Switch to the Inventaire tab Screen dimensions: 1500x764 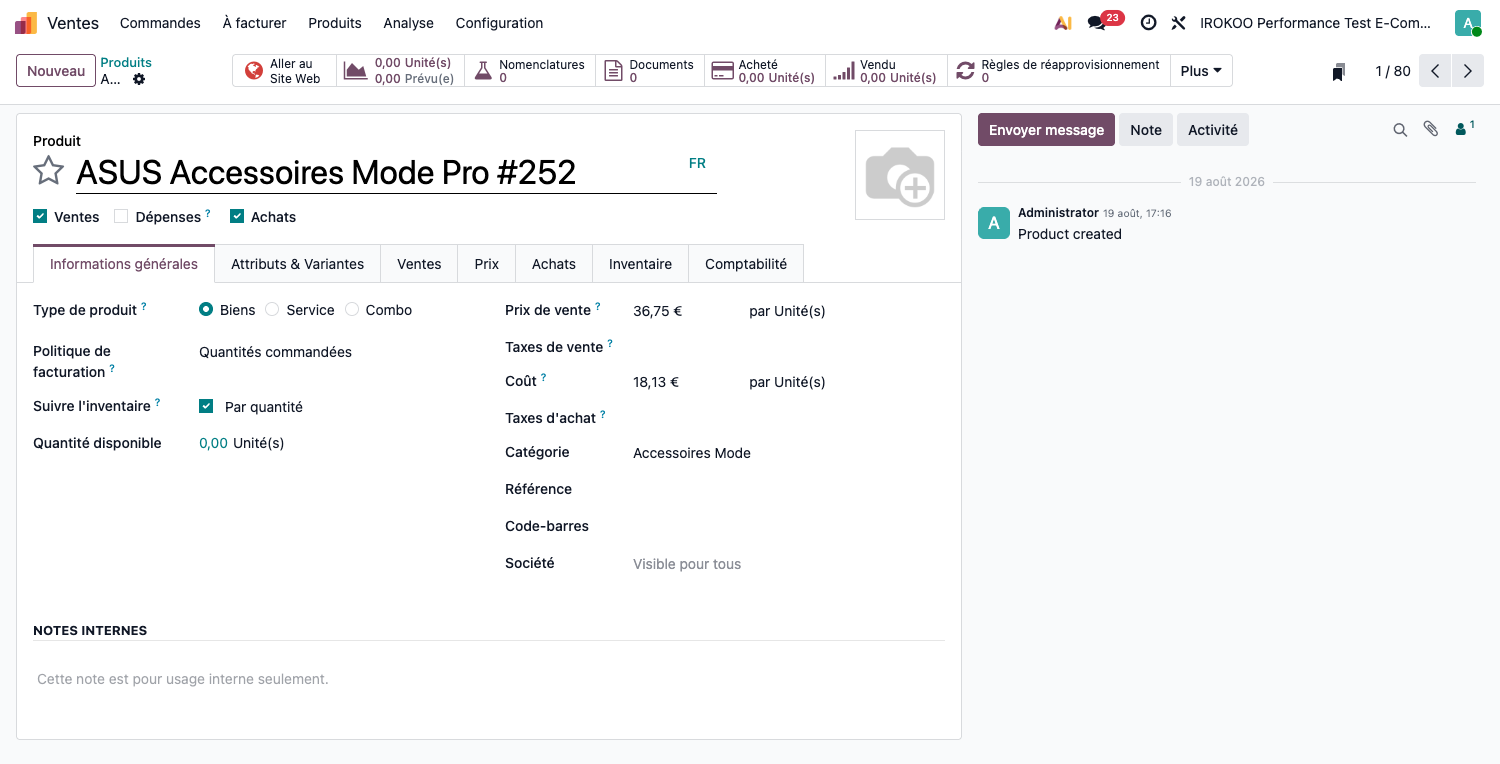tap(640, 264)
